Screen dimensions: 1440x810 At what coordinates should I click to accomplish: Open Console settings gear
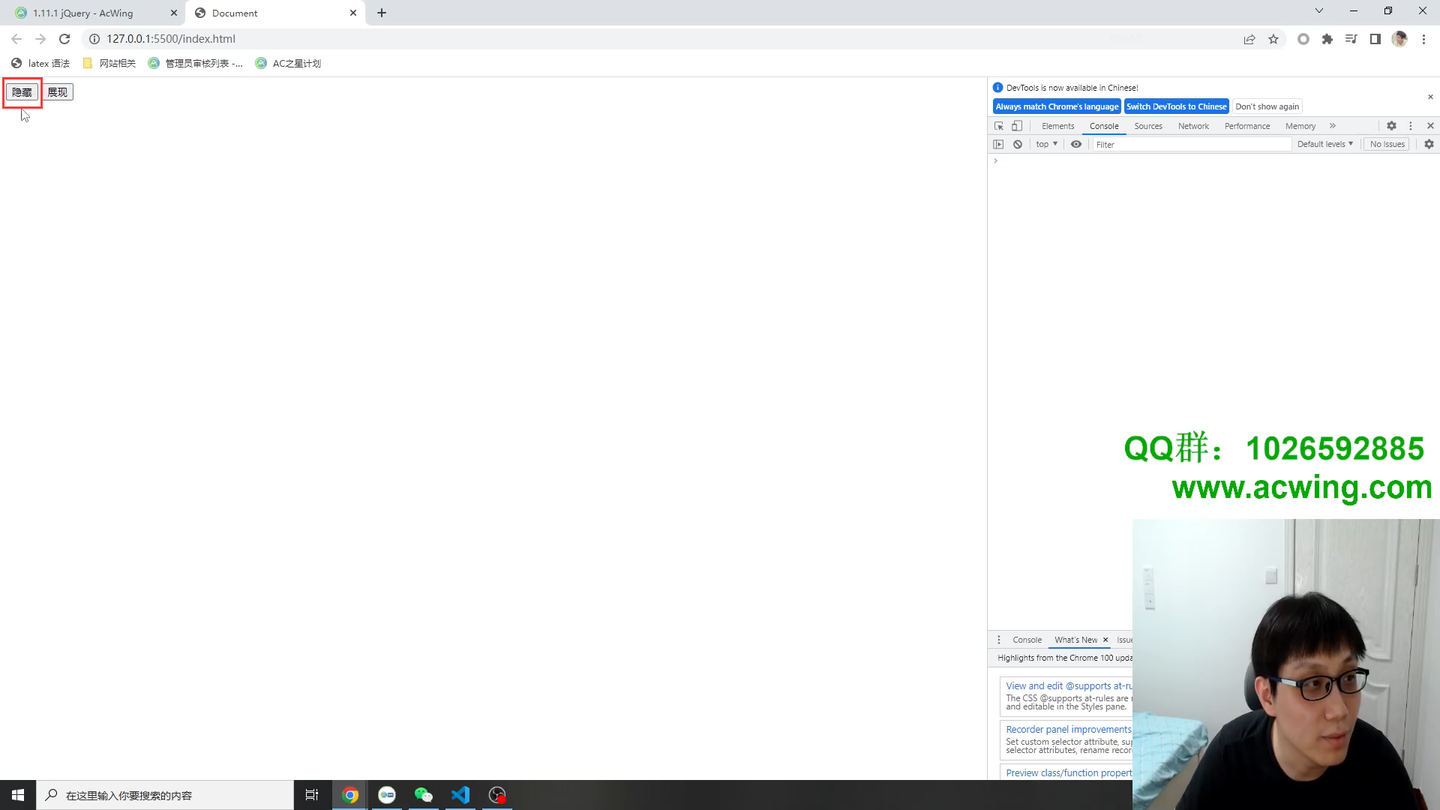click(x=1429, y=144)
